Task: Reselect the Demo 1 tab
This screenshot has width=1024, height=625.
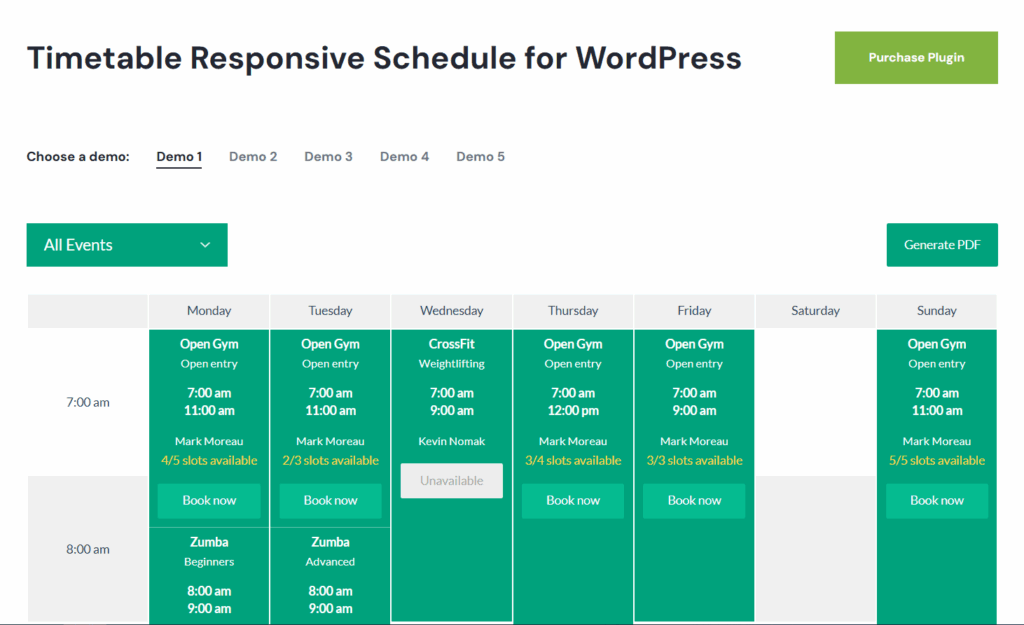Action: (x=178, y=156)
